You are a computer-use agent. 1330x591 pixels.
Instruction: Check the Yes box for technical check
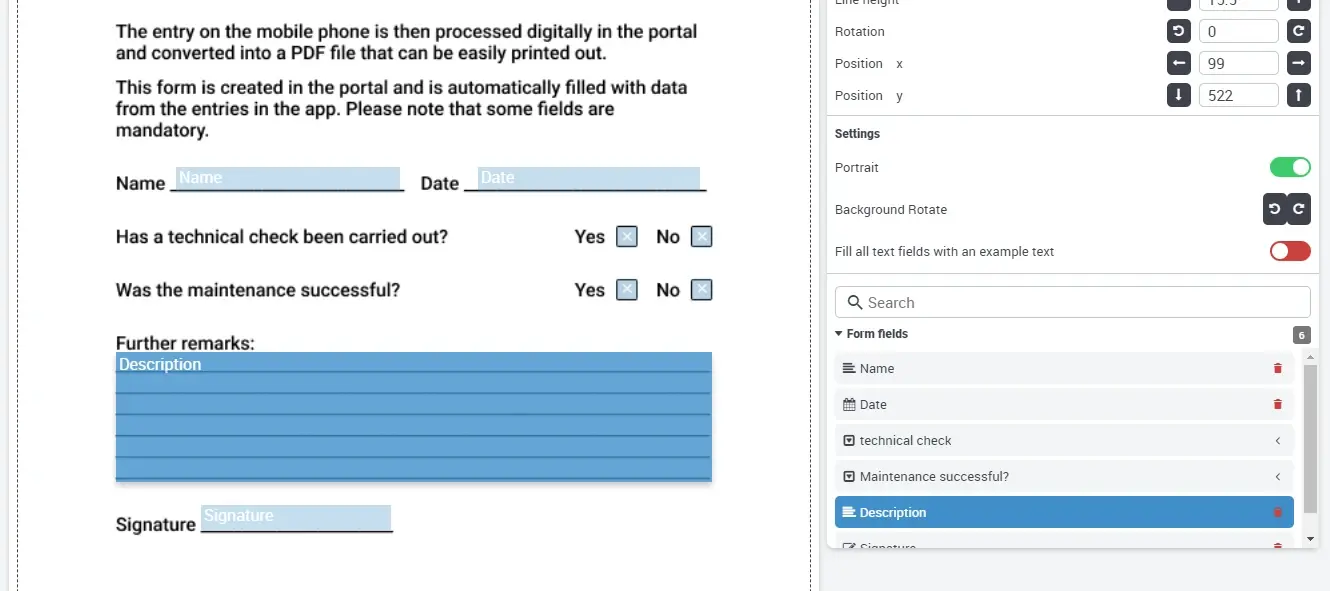626,237
